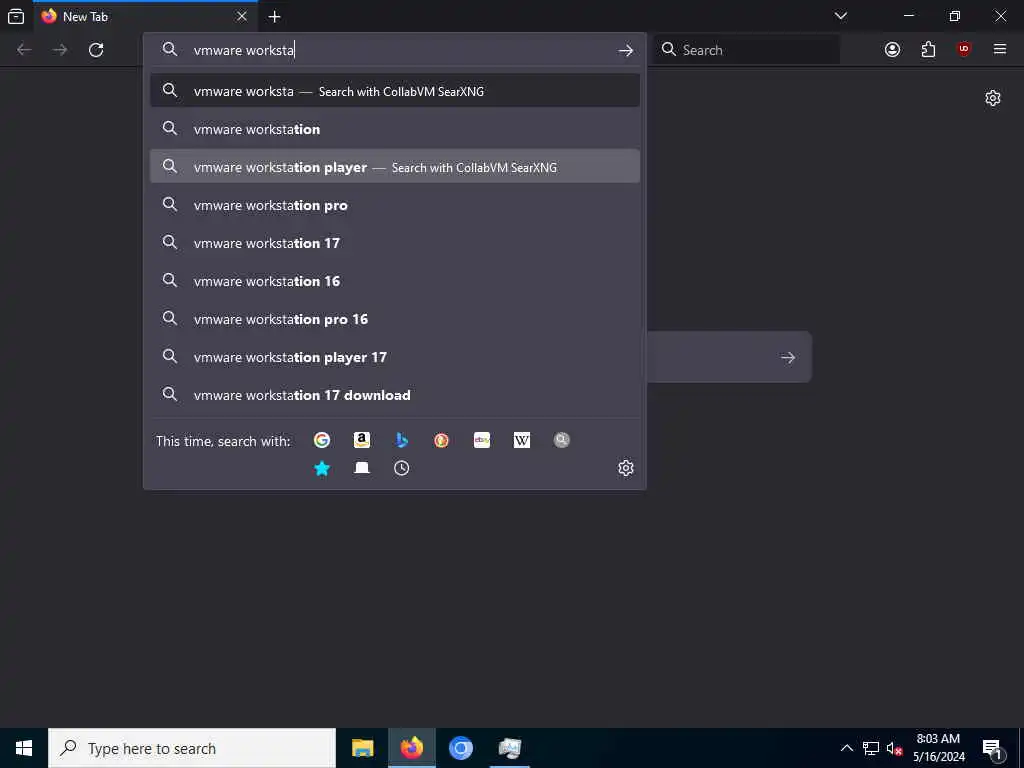Open the Firefox application hamburger menu
This screenshot has width=1024, height=768.
1000,50
